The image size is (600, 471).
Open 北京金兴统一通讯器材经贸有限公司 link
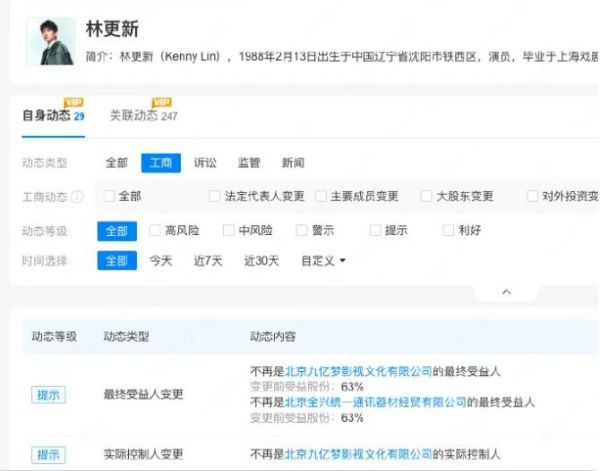[375, 402]
